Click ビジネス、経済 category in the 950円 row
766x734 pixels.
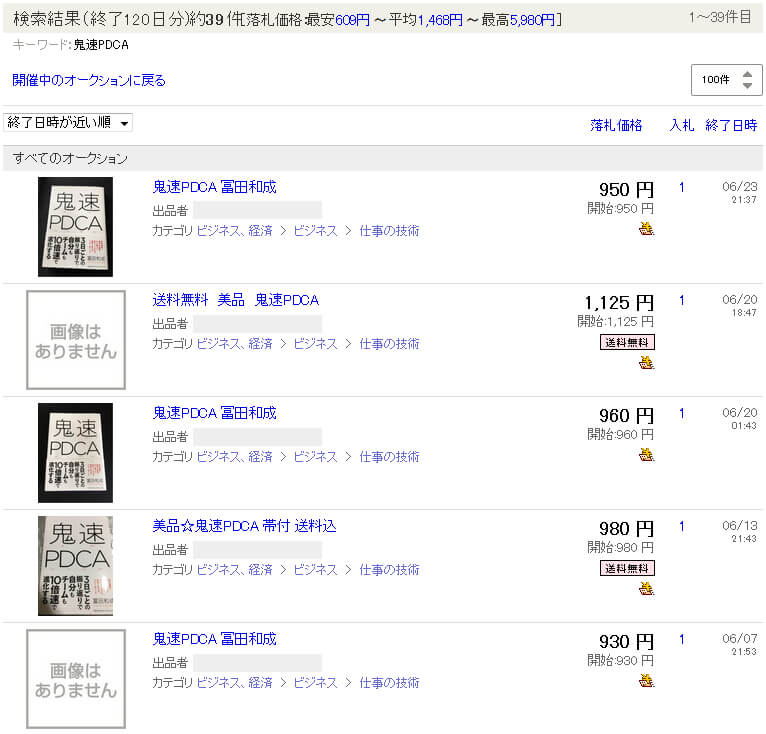tap(234, 231)
